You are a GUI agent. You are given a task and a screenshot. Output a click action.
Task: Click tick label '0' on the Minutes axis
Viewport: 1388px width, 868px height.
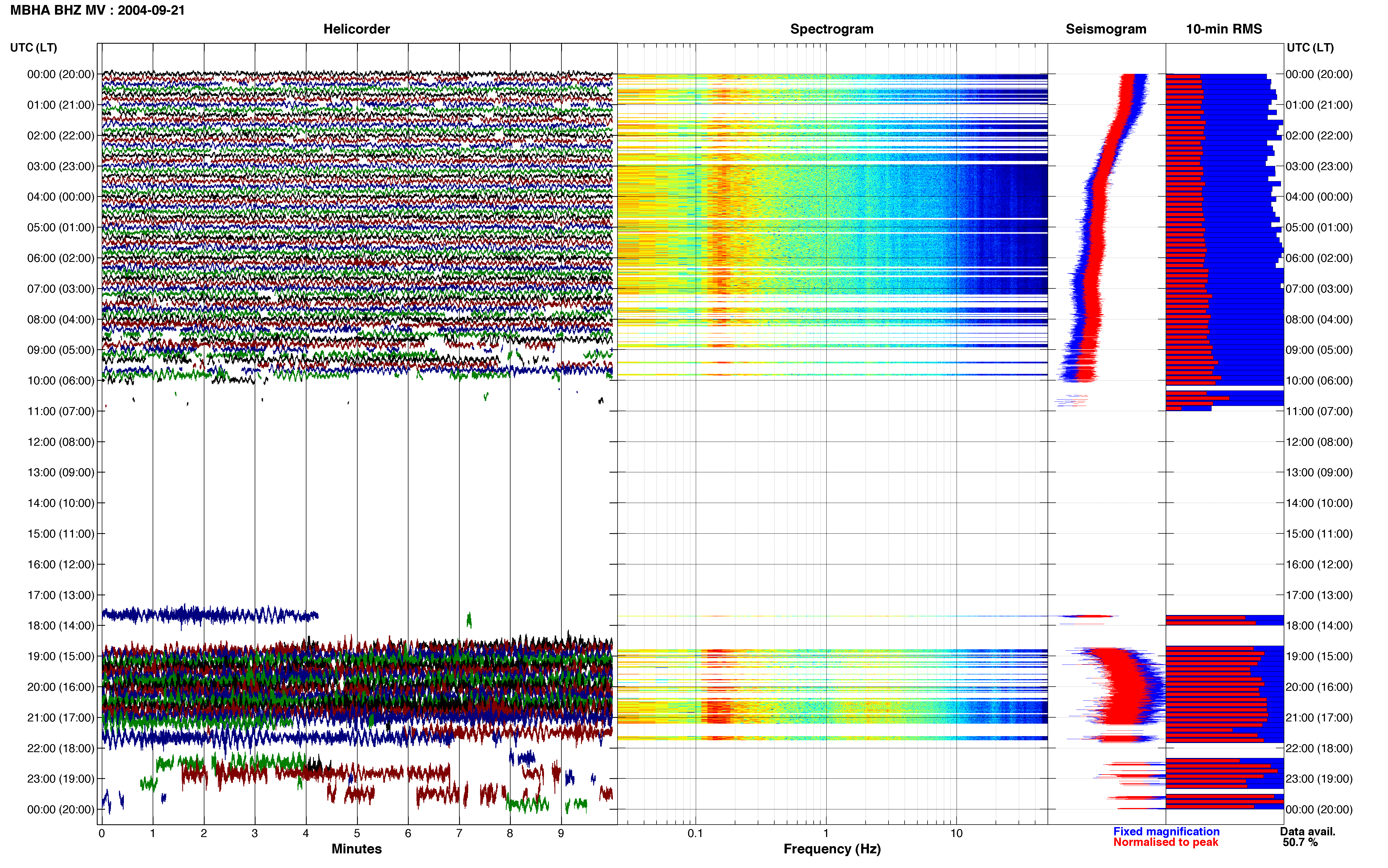click(101, 833)
